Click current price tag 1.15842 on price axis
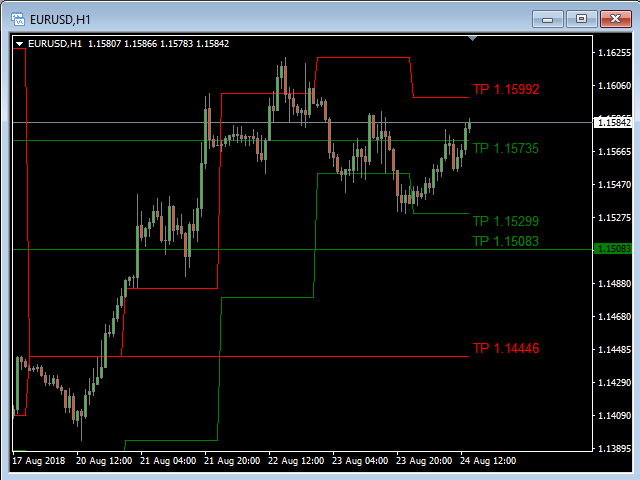This screenshot has width=640, height=480. 612,122
